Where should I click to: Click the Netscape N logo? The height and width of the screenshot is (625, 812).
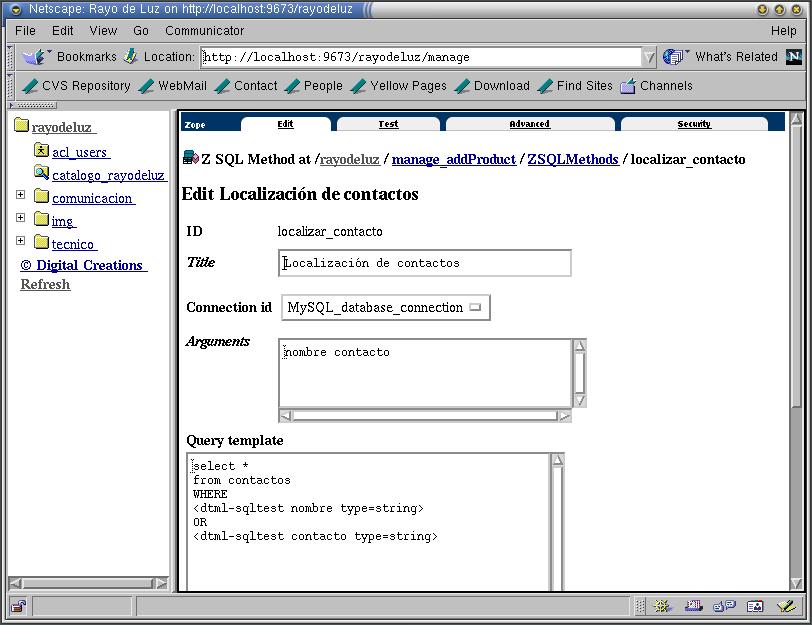(x=793, y=56)
